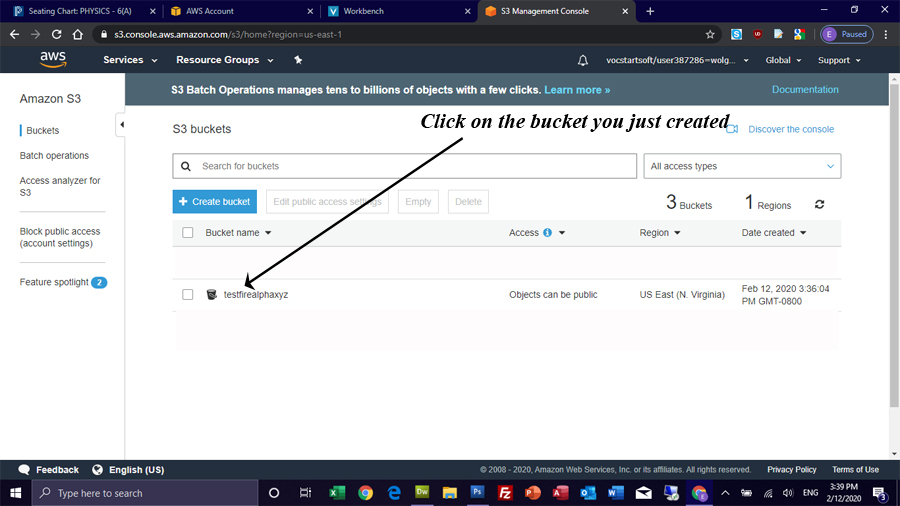
Task: Select the testfirealphaxyz bucket checkbox
Action: click(188, 295)
